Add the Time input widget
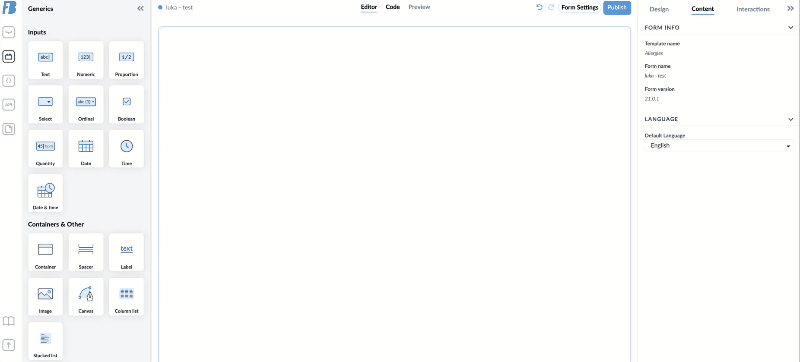Image resolution: width=800 pixels, height=362 pixels. tap(126, 149)
